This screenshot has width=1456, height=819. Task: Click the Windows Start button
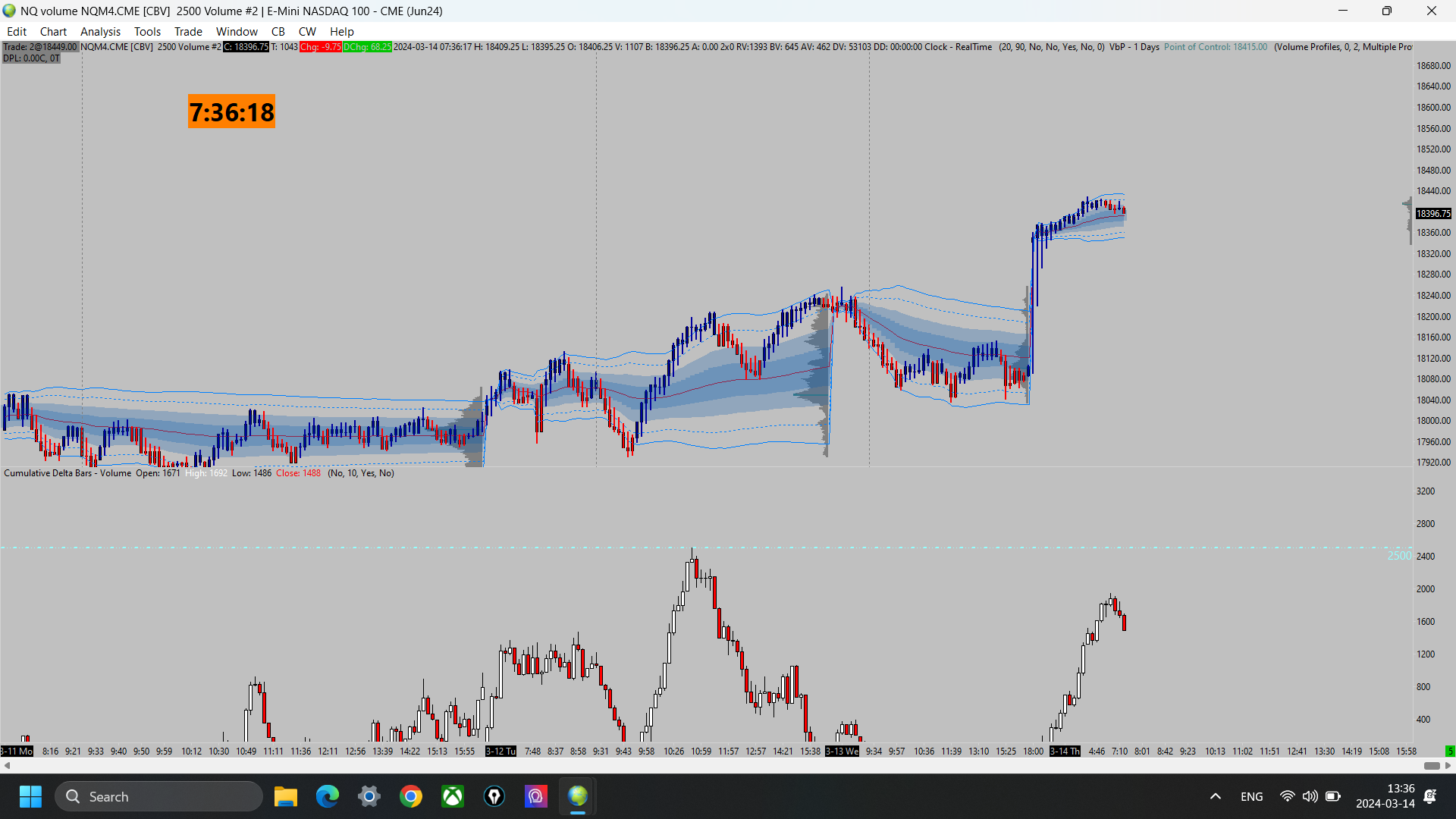click(30, 796)
